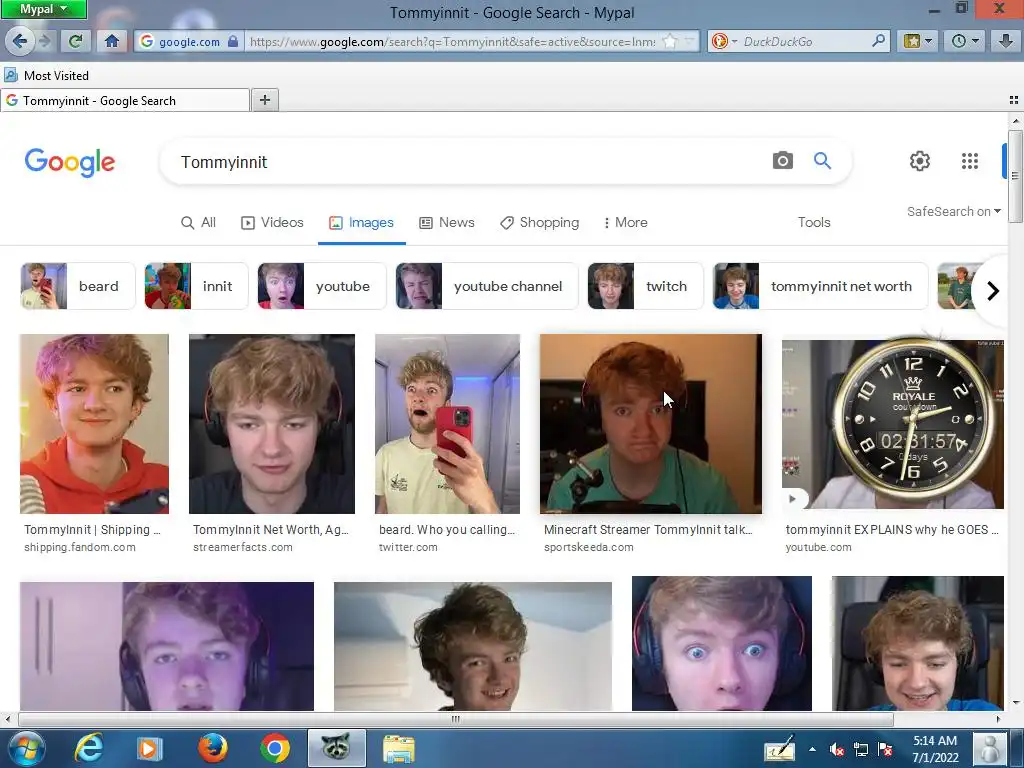Search by image using the camera icon
1024x768 pixels.
782,161
